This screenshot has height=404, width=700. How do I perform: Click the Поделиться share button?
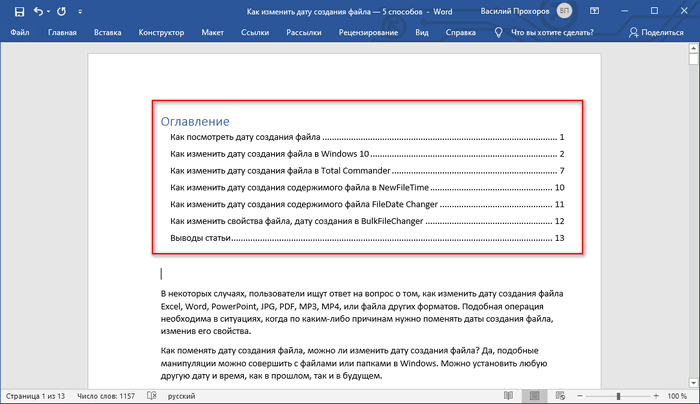click(656, 33)
